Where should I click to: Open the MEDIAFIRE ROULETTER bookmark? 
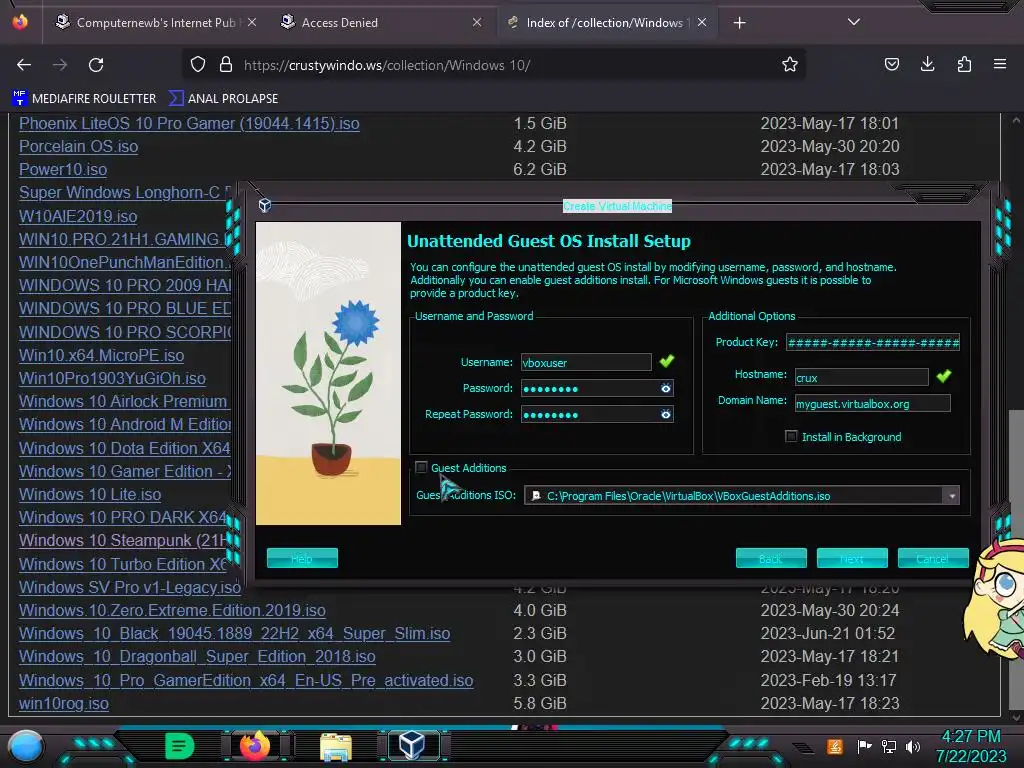[x=84, y=99]
